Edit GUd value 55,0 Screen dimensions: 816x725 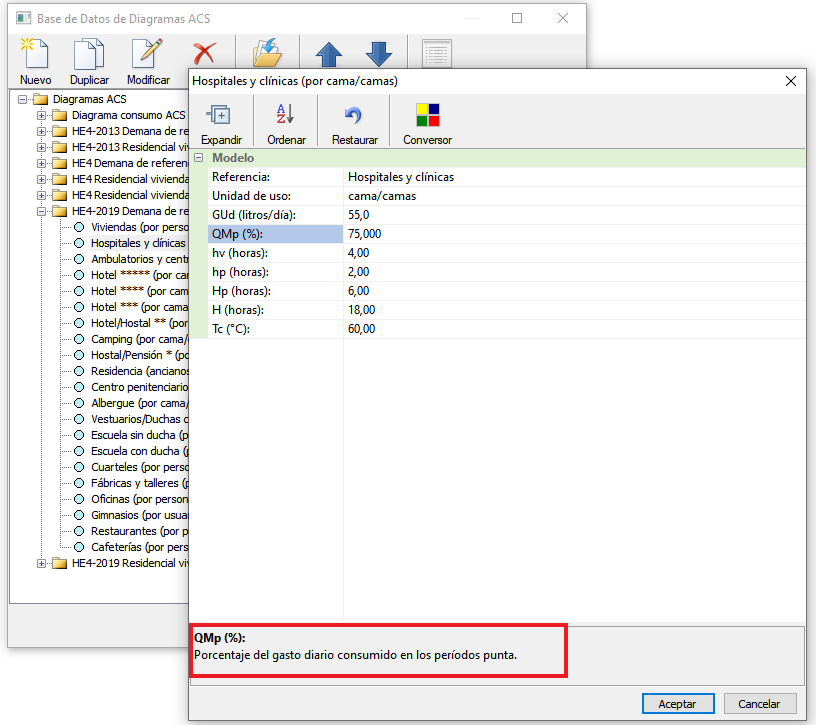574,215
